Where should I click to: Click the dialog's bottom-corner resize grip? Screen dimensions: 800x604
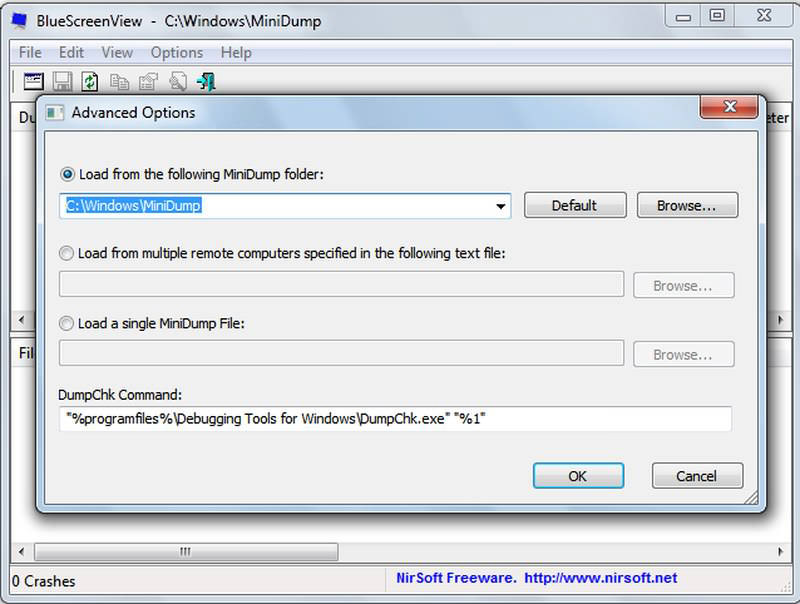(751, 498)
